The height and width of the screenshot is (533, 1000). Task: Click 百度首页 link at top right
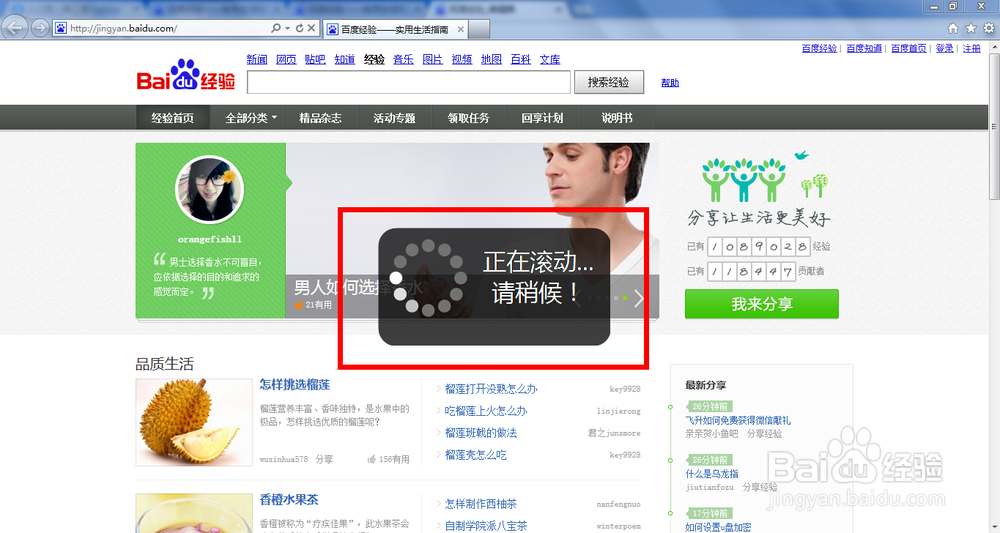tap(909, 48)
